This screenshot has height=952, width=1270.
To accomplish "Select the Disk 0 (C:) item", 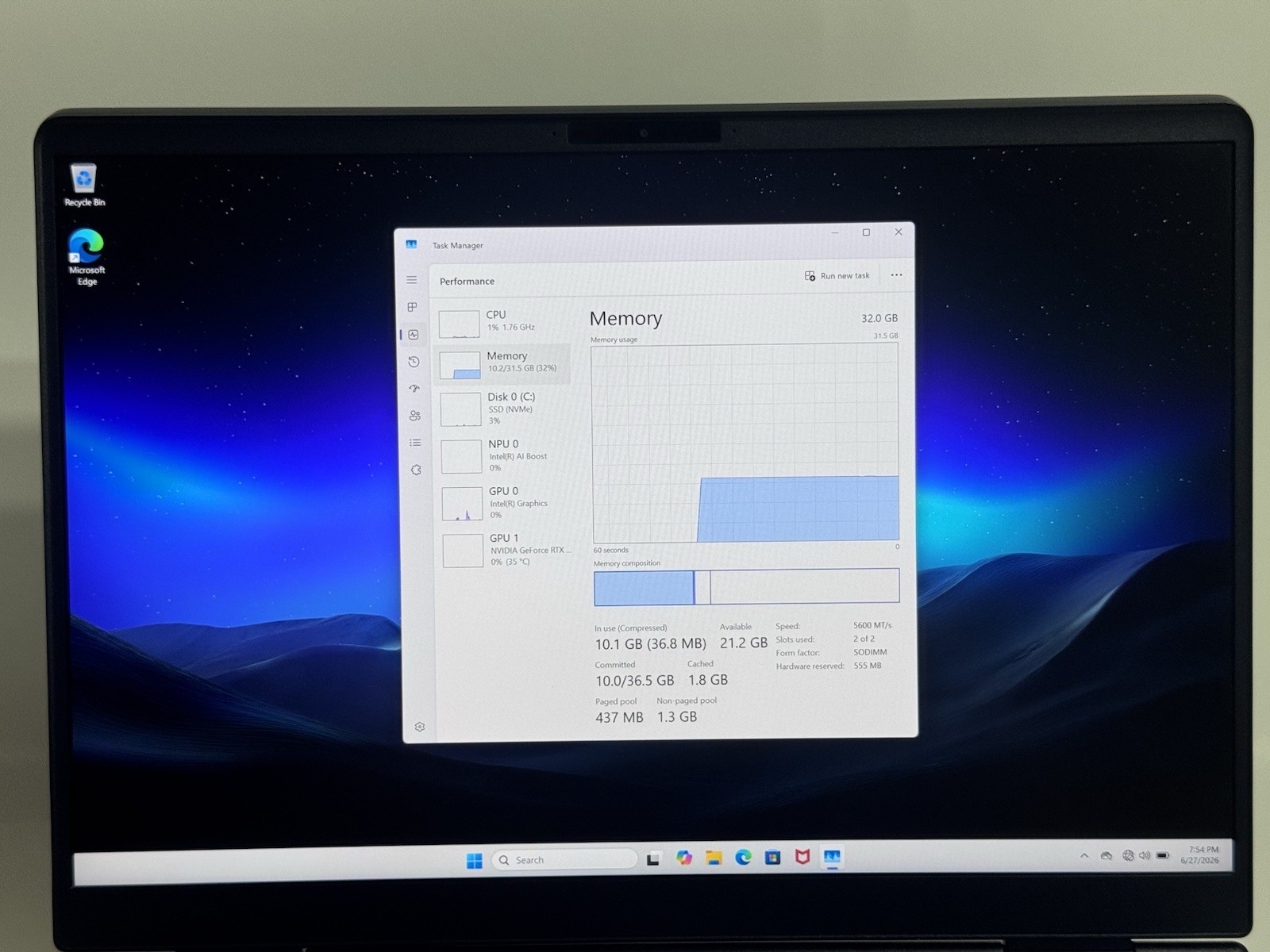I will click(x=504, y=409).
